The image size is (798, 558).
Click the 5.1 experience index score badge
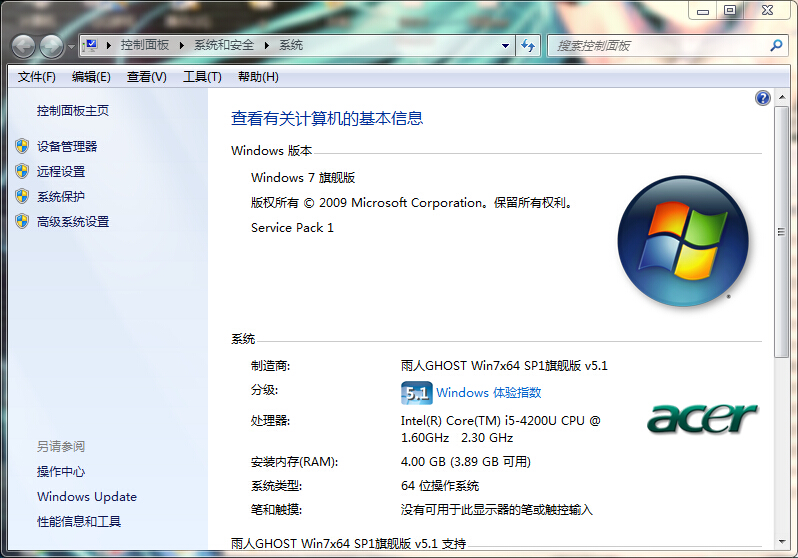point(417,393)
